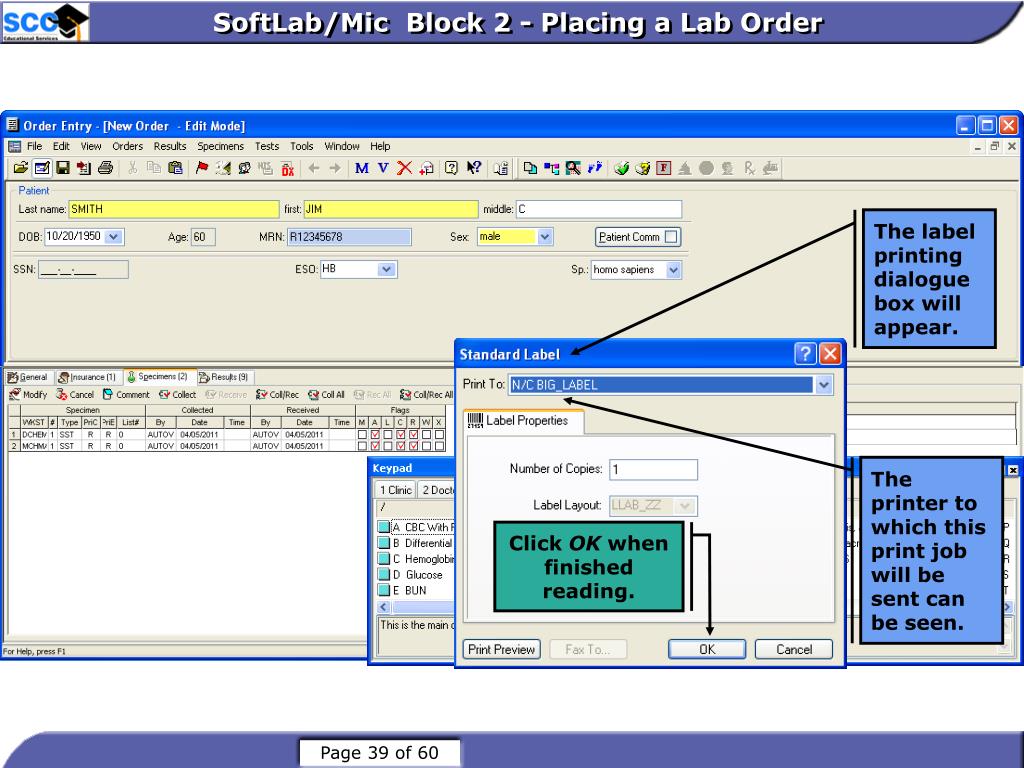
Task: Uncheck R flag for MCHM specimen row
Action: (x=413, y=446)
